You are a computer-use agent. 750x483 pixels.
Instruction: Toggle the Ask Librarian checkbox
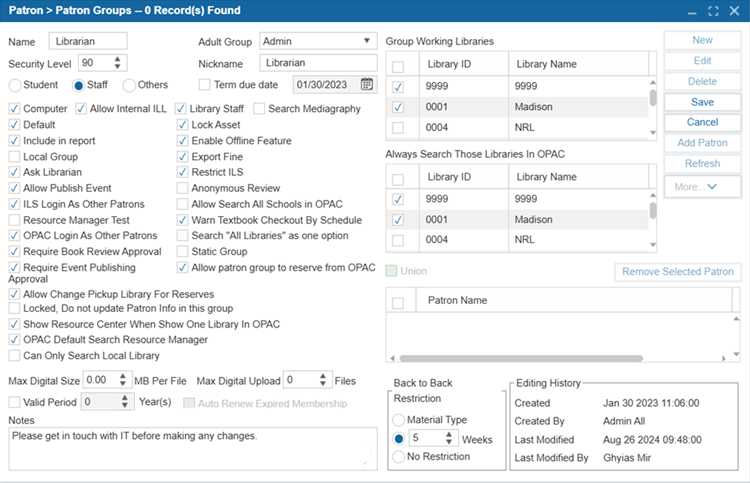click(14, 172)
